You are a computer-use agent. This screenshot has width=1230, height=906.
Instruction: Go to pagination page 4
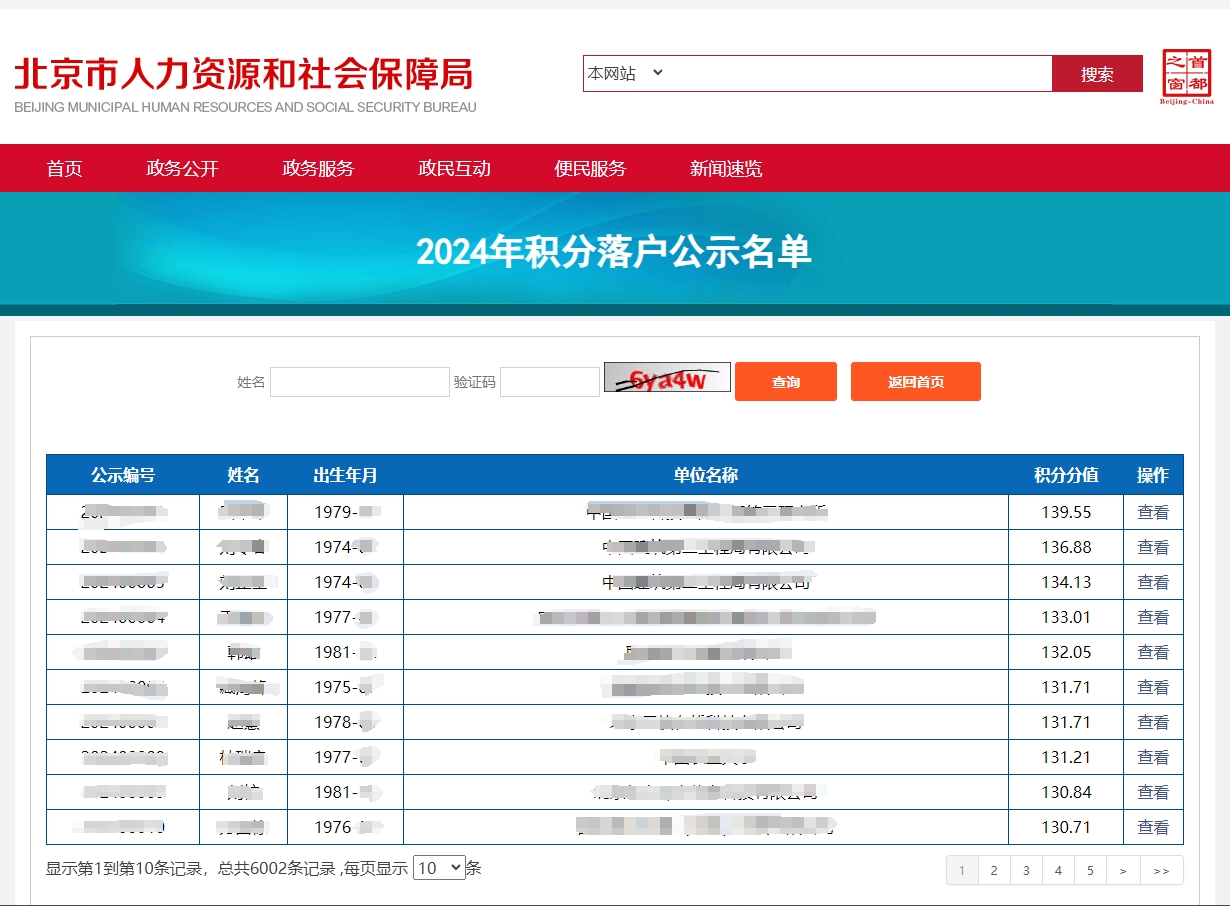(x=1058, y=870)
